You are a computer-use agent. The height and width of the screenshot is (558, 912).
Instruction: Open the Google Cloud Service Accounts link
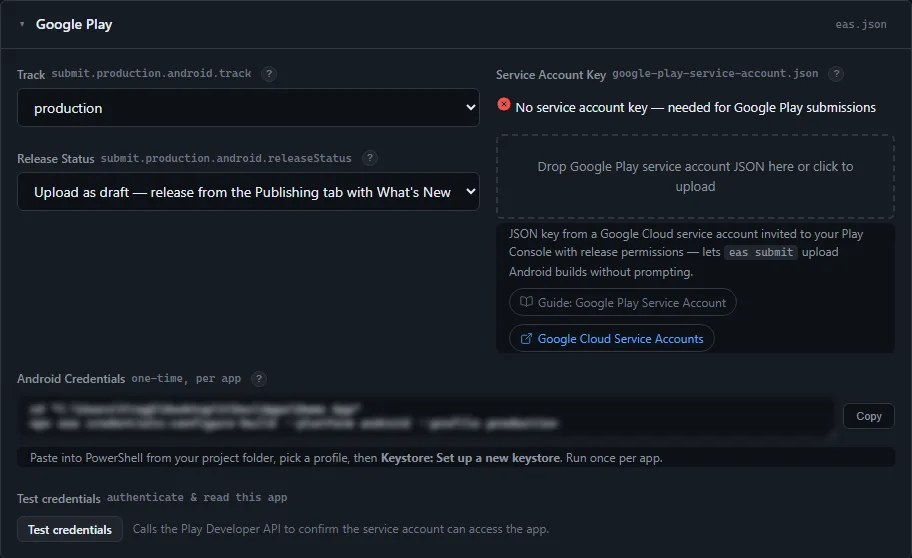pyautogui.click(x=611, y=339)
